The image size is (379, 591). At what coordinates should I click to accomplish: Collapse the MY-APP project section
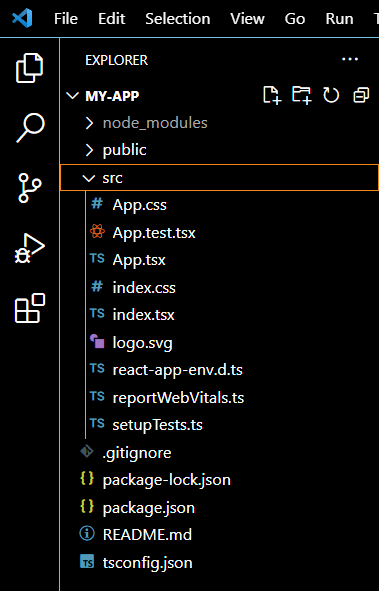pos(219,96)
